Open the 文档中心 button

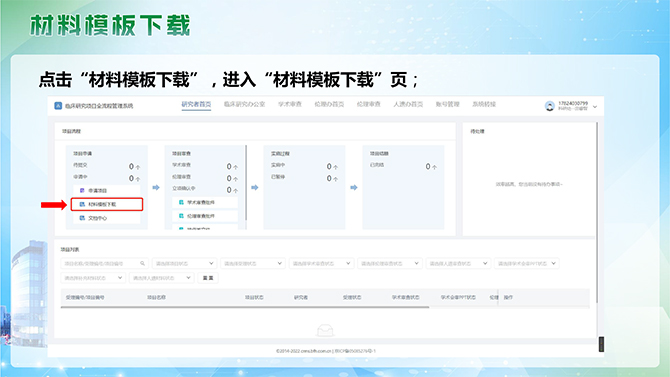(107, 218)
